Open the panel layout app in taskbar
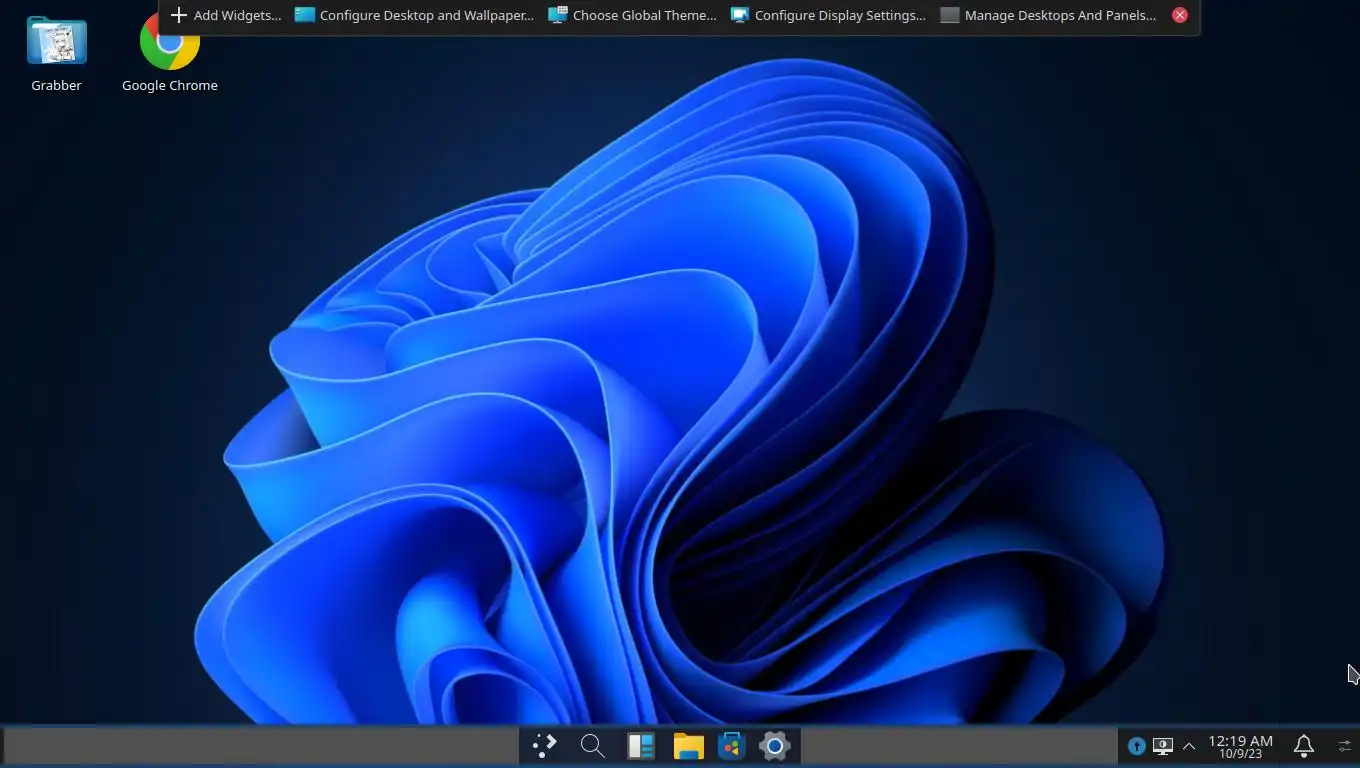This screenshot has height=768, width=1360. 640,746
